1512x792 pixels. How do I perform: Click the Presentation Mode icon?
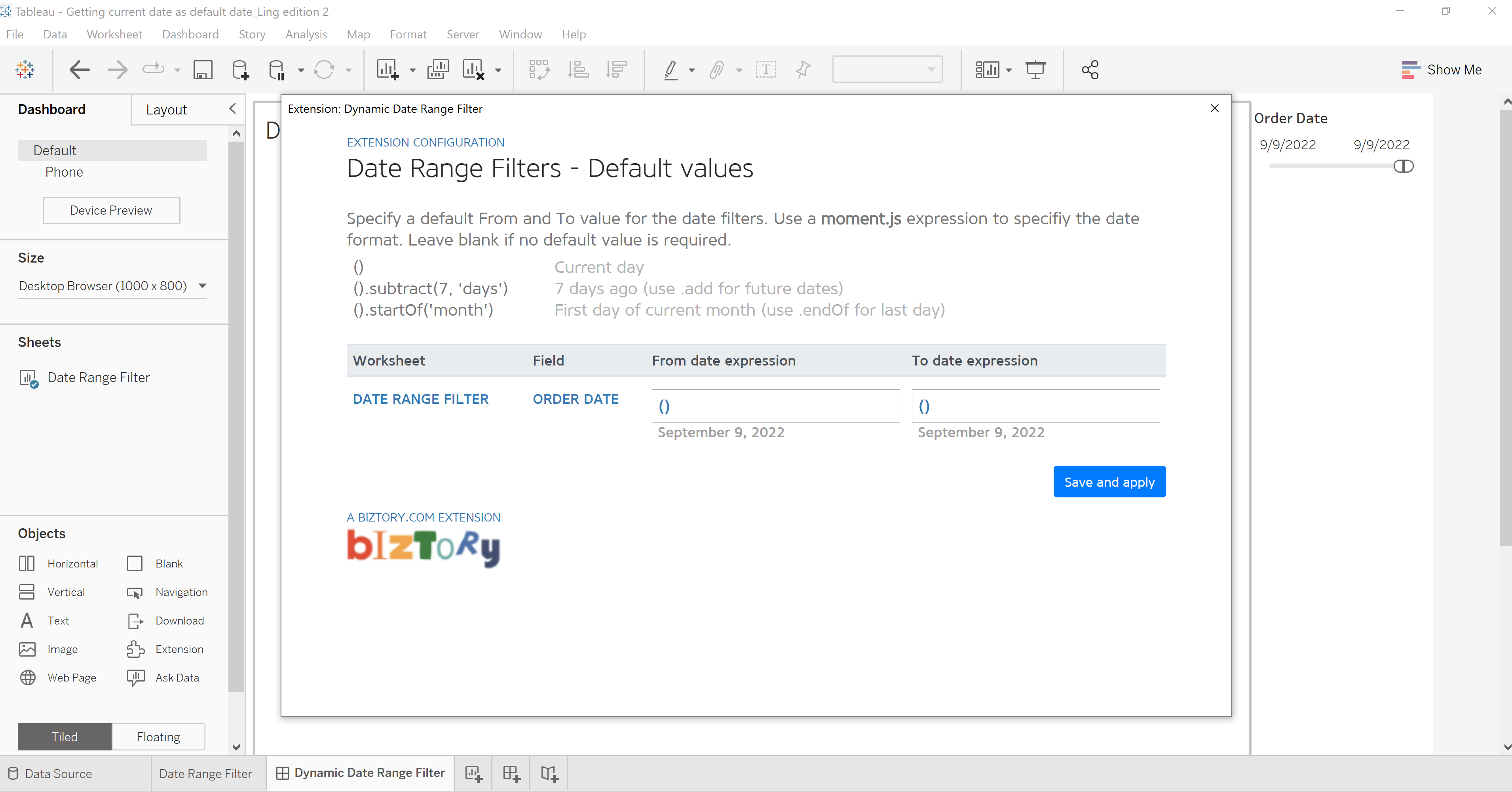[1035, 70]
